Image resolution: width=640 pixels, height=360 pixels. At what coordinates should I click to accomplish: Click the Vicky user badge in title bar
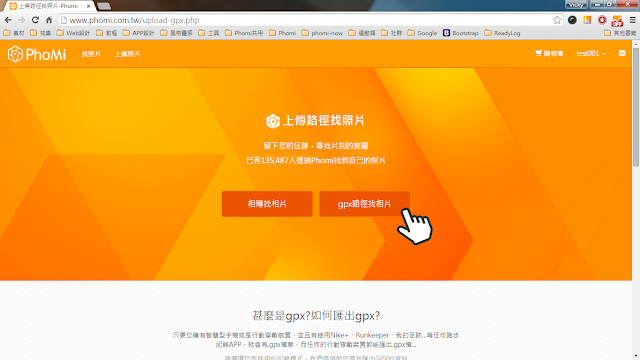(x=576, y=4)
